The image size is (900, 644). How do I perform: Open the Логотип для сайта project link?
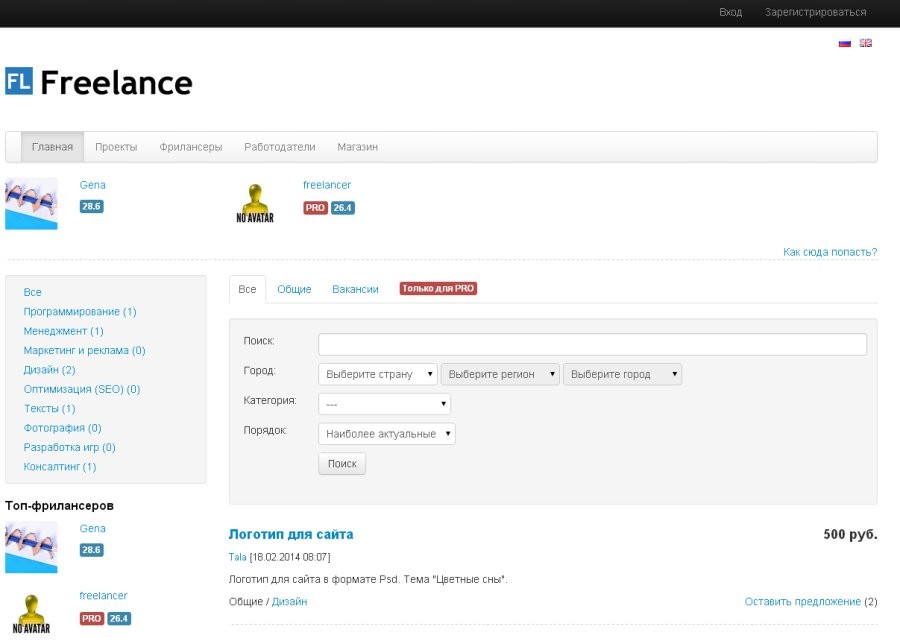291,534
